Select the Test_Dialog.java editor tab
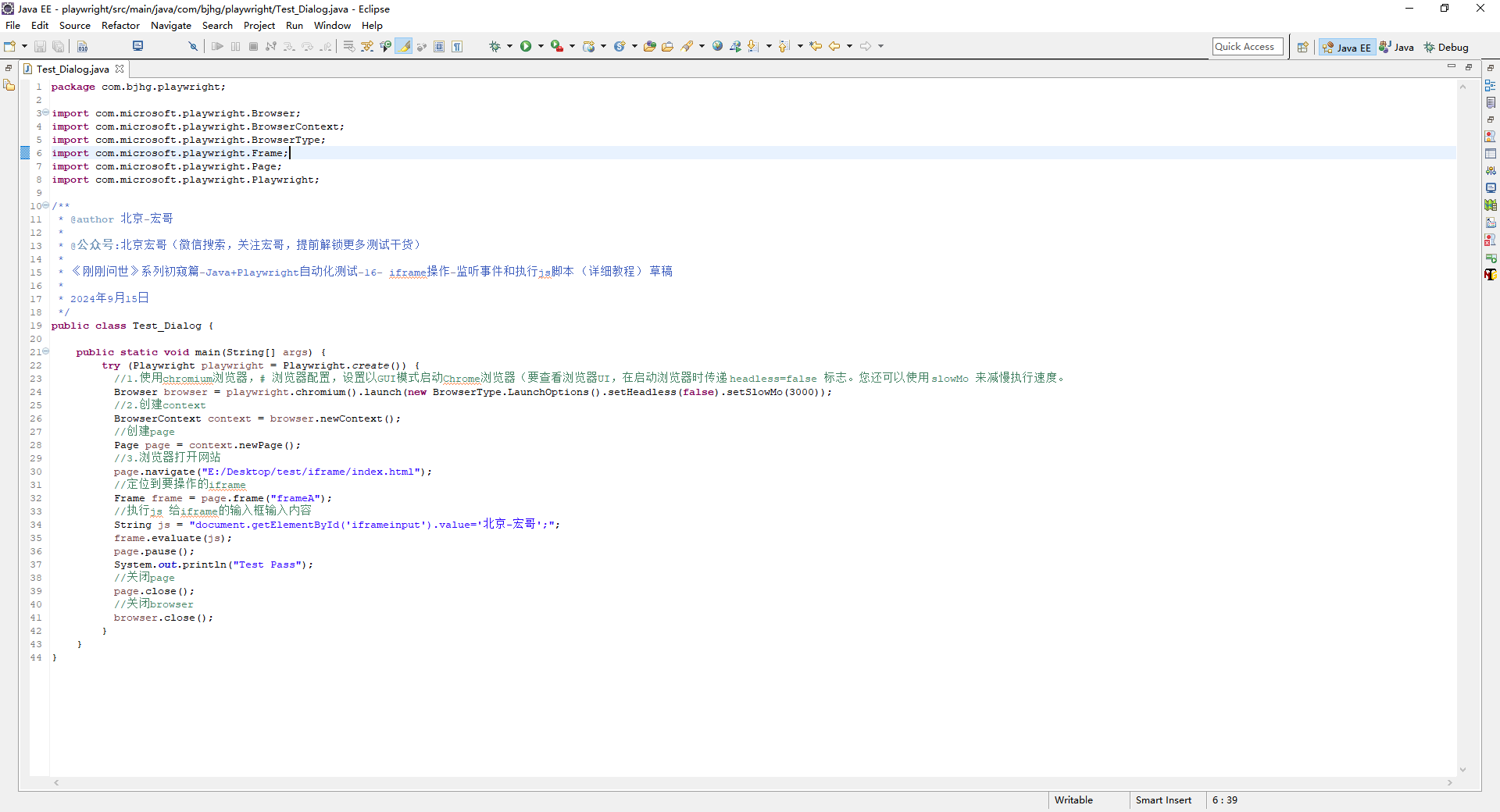This screenshot has height=812, width=1500. click(x=72, y=69)
